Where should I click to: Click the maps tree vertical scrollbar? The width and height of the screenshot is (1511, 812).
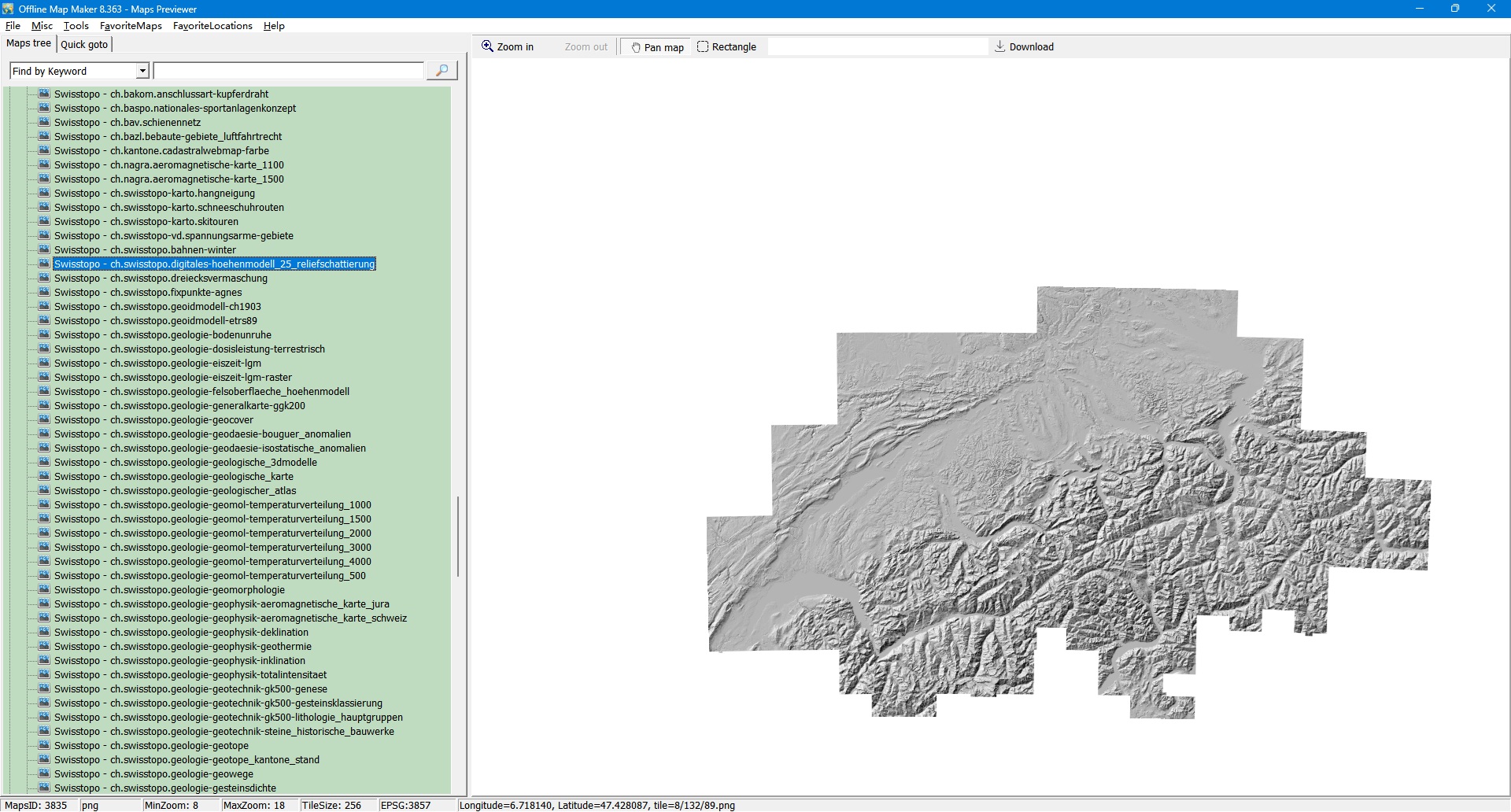pos(457,535)
